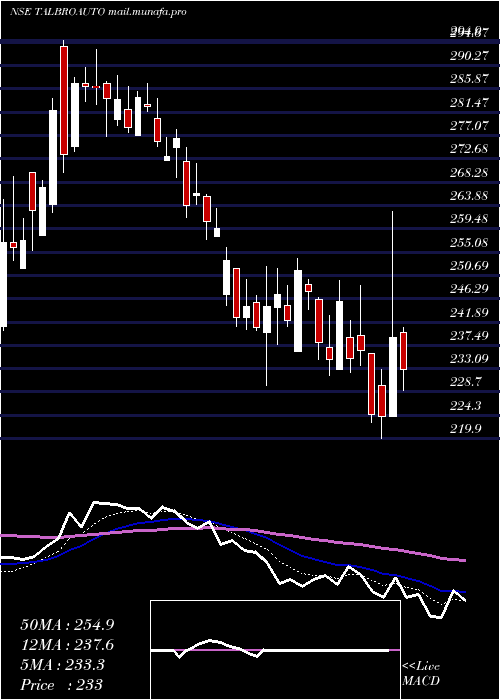Click the 250.69 price axis label

[x=469, y=266]
